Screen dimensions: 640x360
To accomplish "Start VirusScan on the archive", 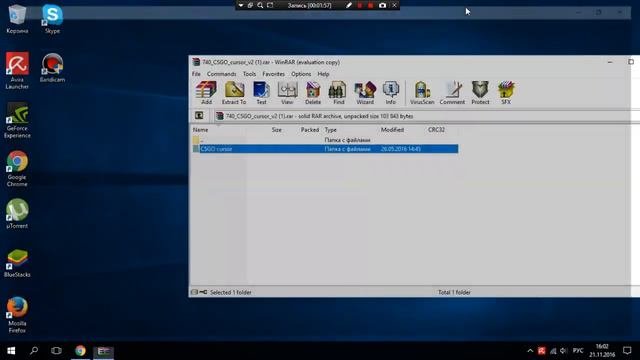I will click(422, 93).
